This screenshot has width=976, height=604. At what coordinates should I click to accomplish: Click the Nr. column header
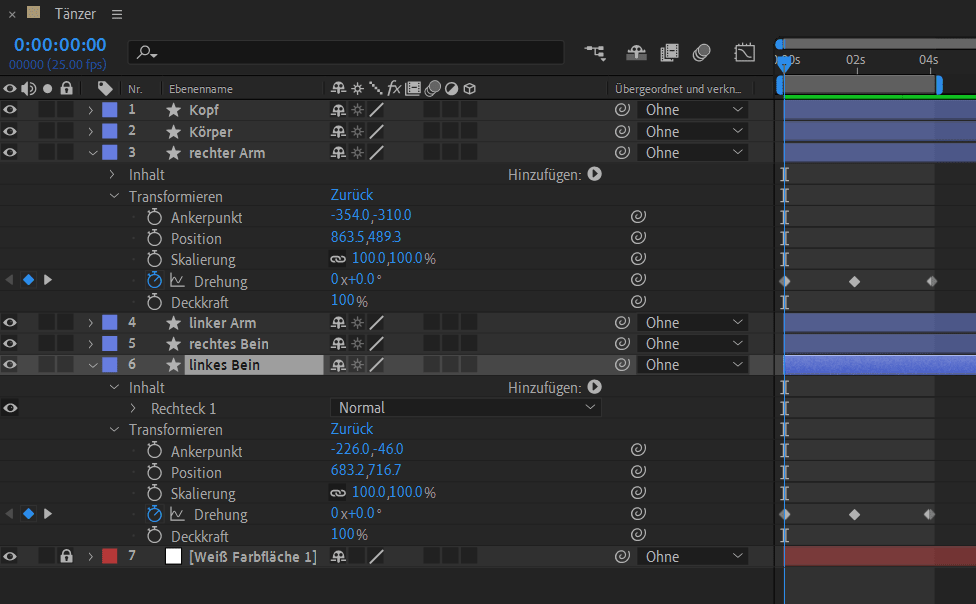(x=135, y=89)
